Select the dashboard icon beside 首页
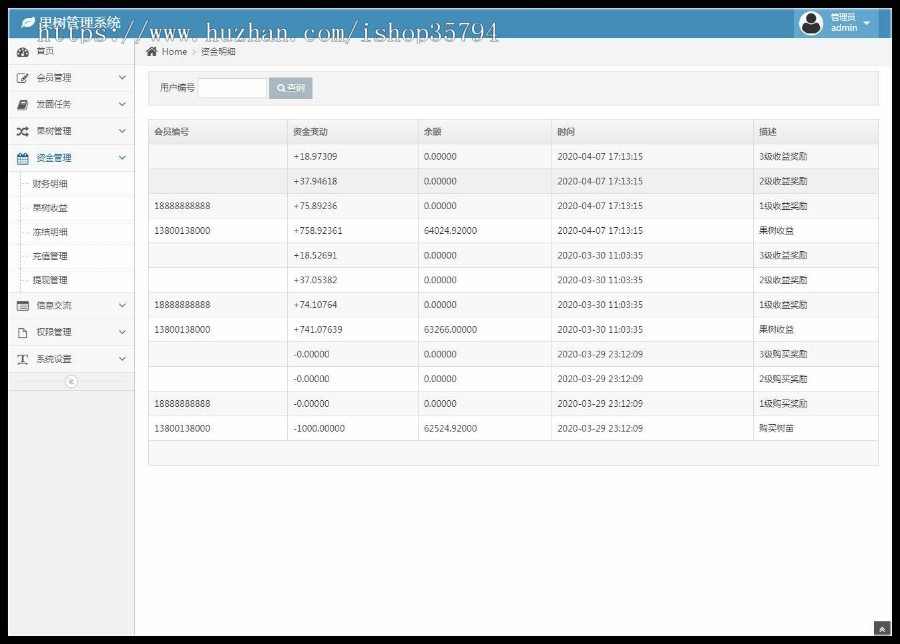Viewport: 900px width, 644px height. pos(24,51)
